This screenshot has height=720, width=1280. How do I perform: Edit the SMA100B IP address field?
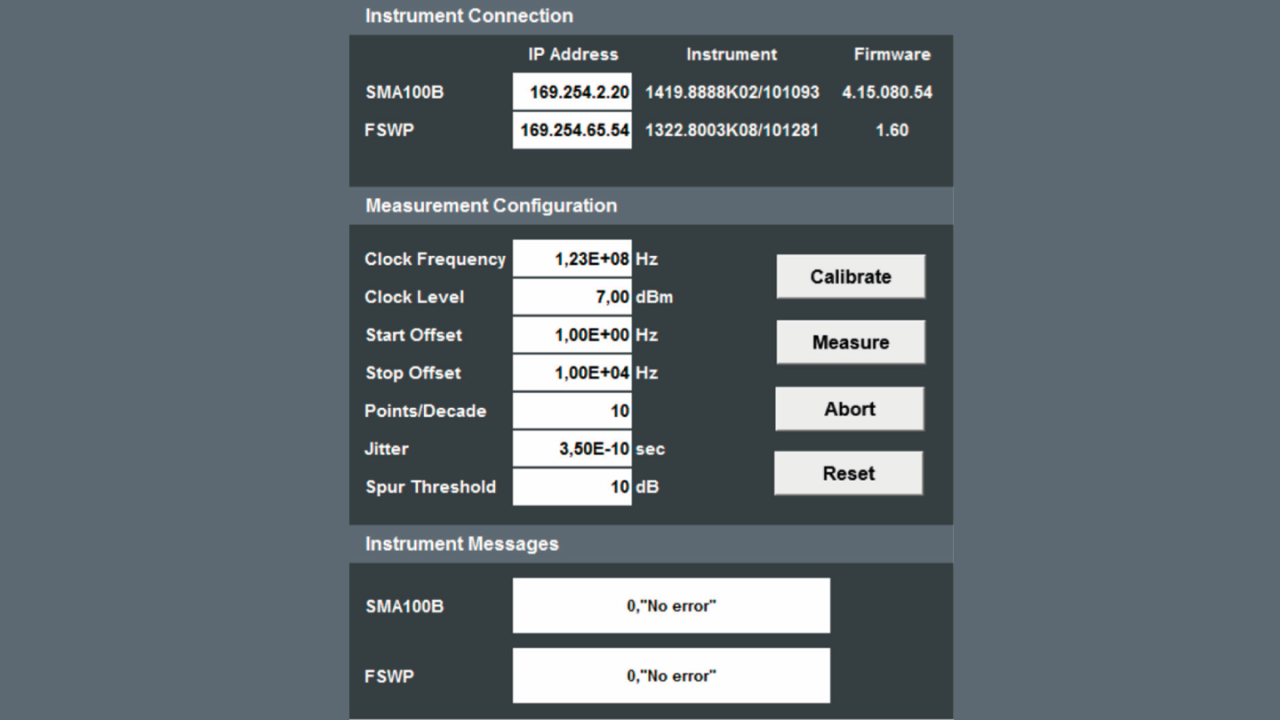pyautogui.click(x=572, y=92)
